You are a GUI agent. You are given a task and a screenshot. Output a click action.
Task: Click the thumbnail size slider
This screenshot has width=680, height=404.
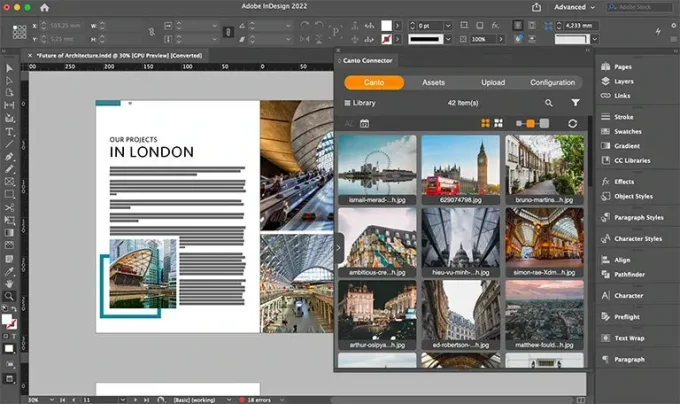click(x=531, y=123)
